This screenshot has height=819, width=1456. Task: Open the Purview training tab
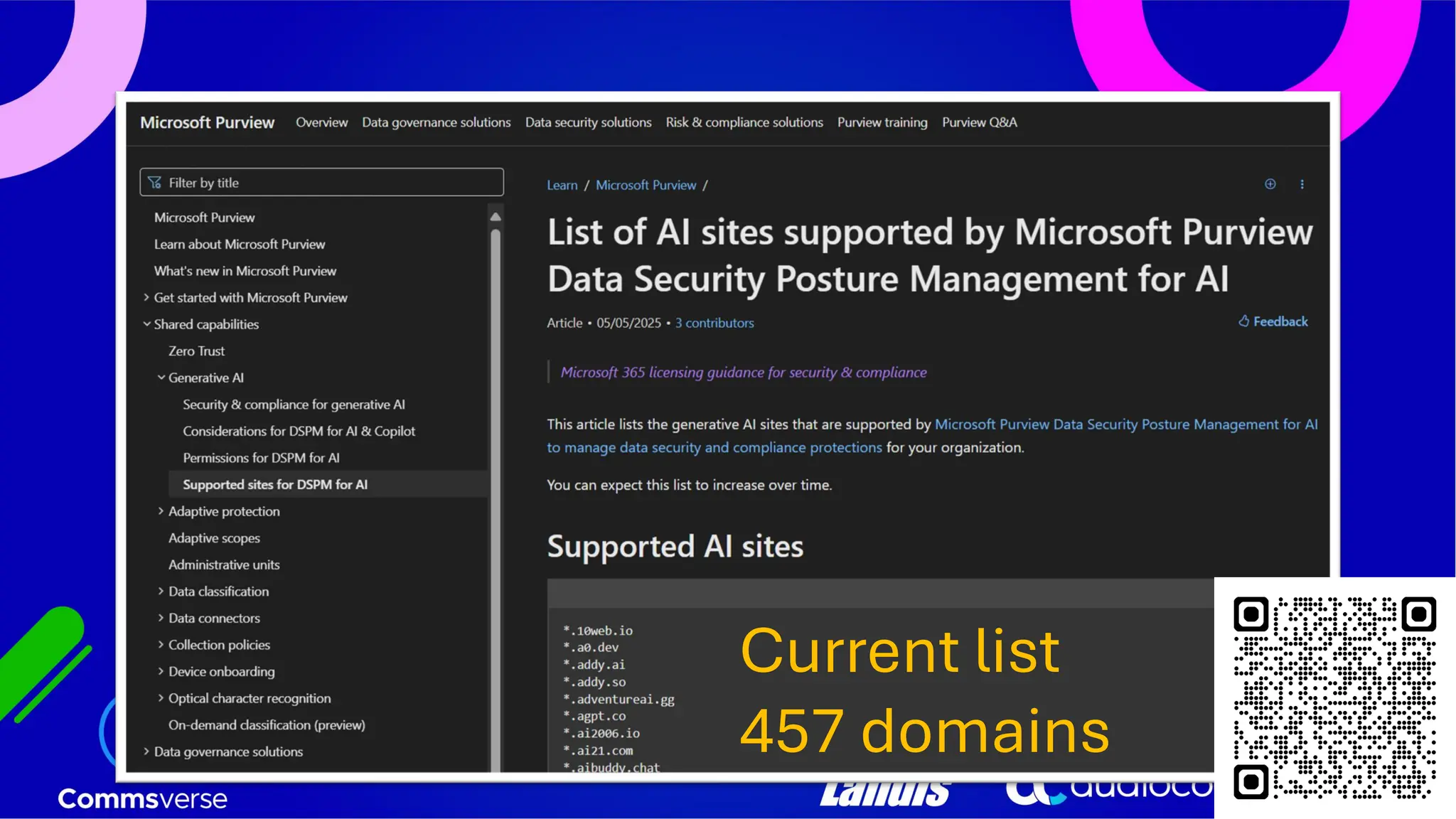pyautogui.click(x=882, y=122)
